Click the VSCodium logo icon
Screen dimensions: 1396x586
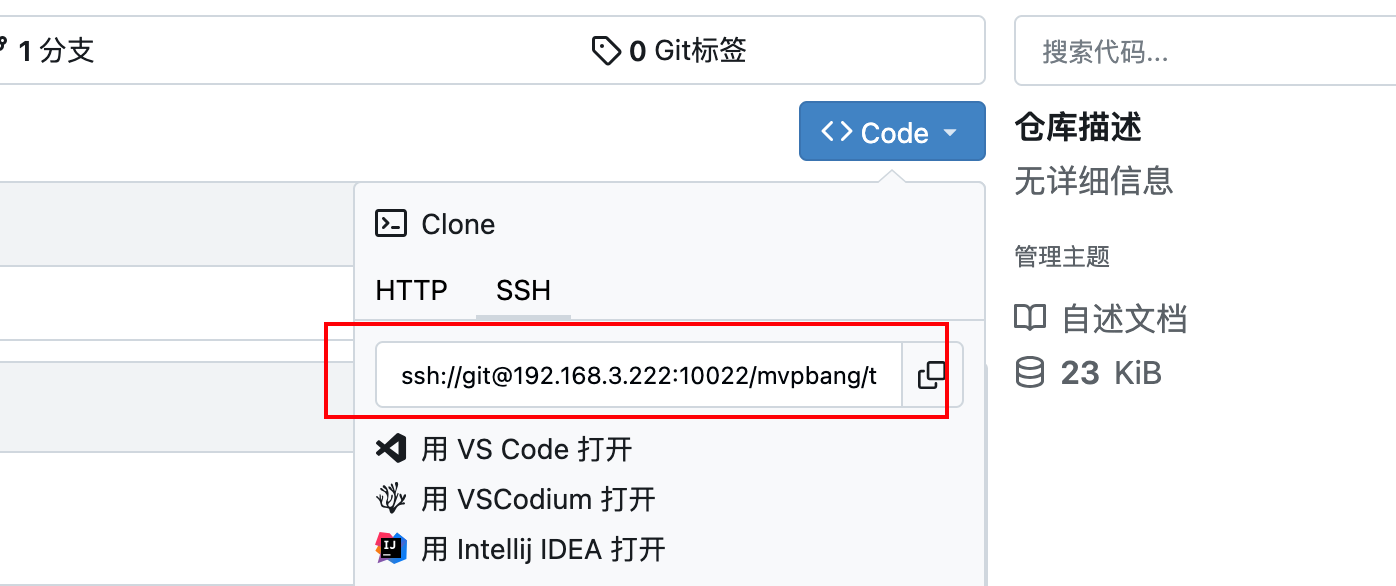390,498
